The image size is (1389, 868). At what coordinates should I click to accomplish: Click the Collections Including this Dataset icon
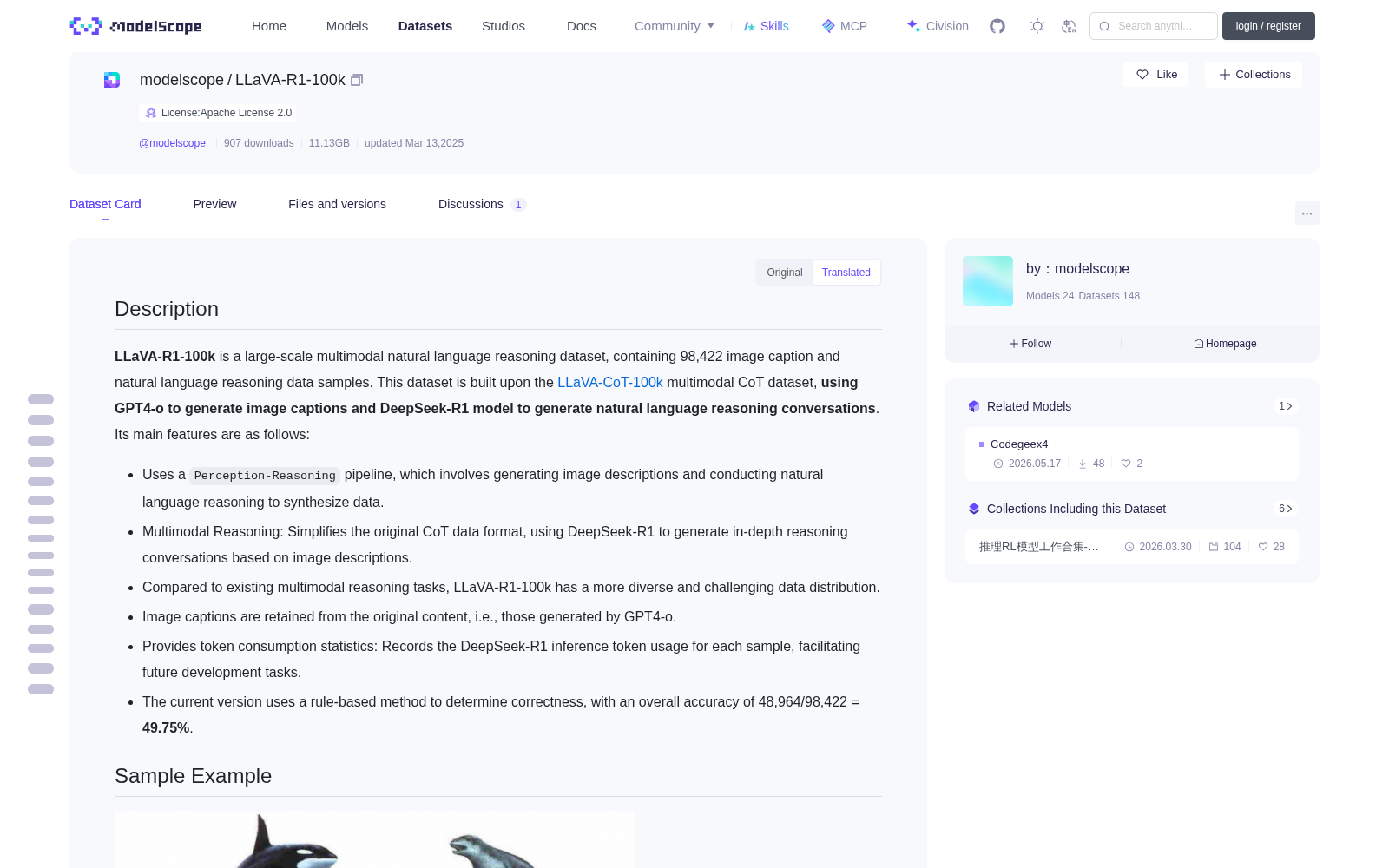click(x=974, y=509)
